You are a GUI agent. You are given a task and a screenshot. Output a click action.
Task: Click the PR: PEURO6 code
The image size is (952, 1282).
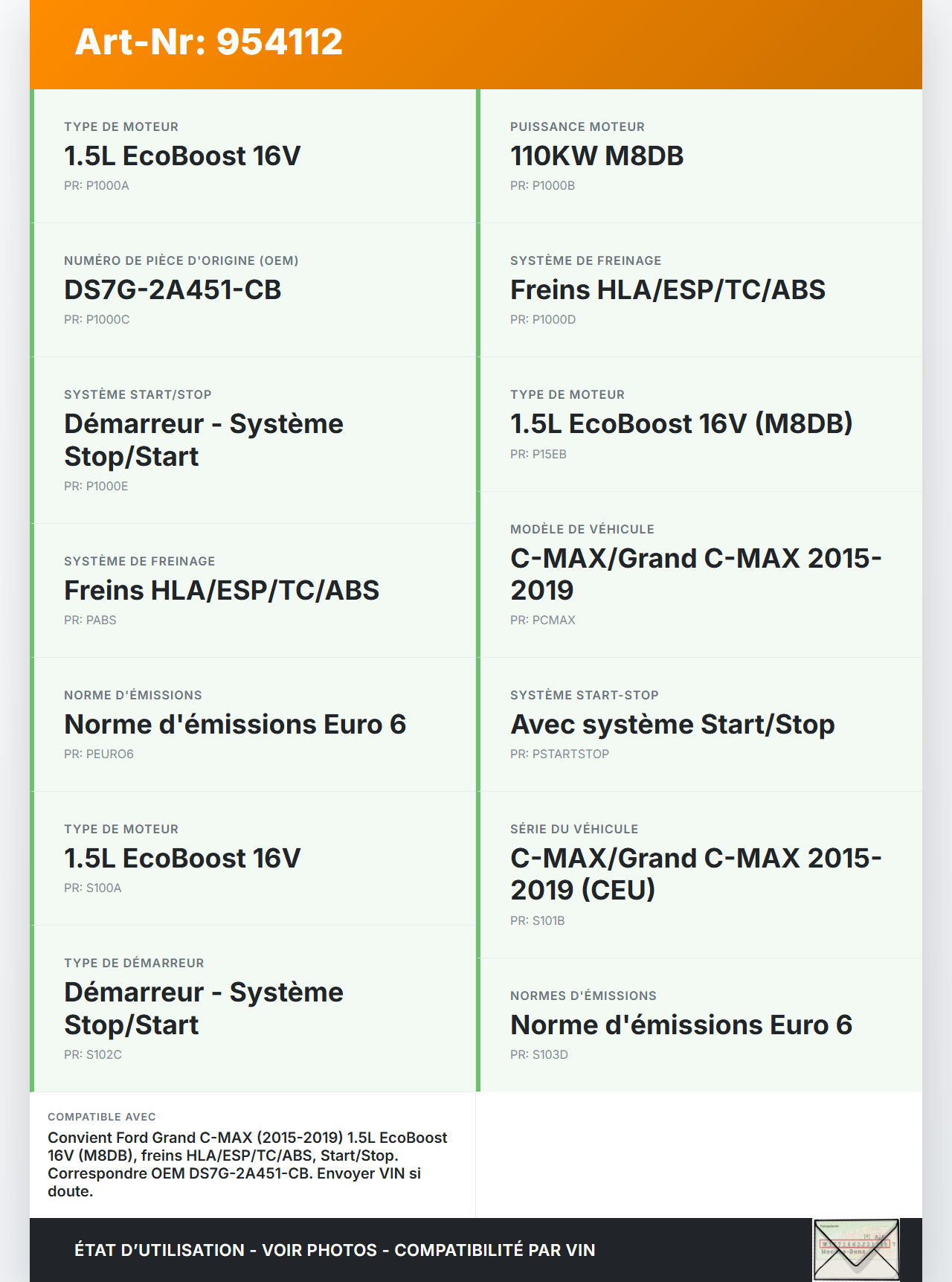(x=99, y=754)
